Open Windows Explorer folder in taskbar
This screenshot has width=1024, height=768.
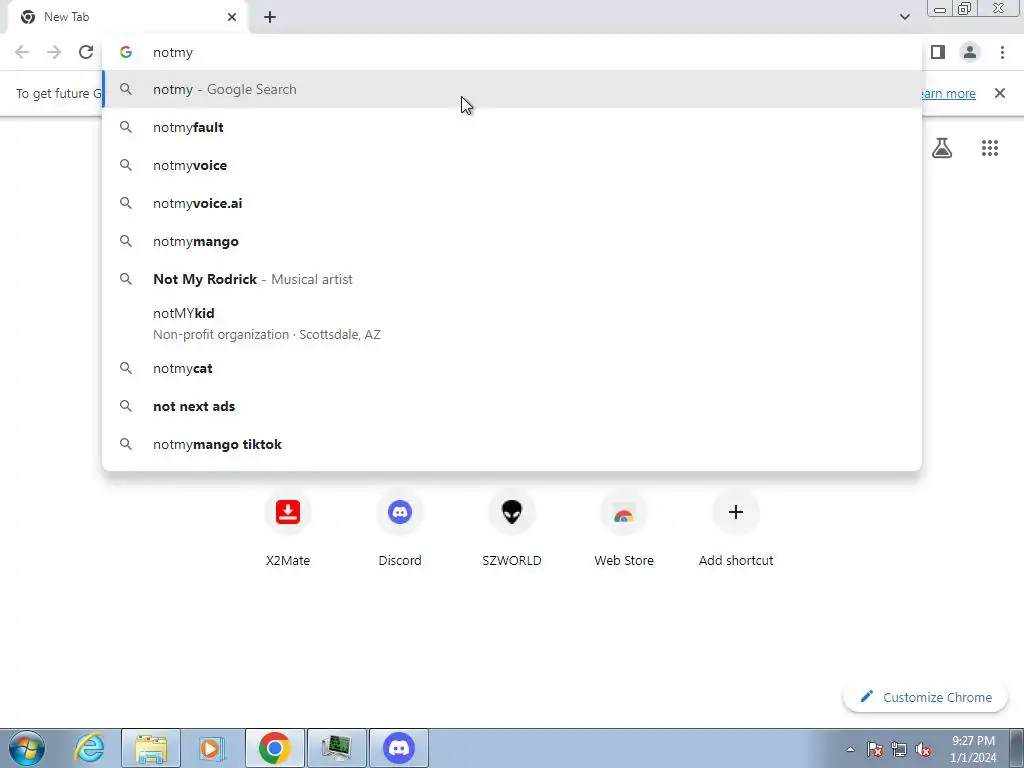(x=151, y=748)
